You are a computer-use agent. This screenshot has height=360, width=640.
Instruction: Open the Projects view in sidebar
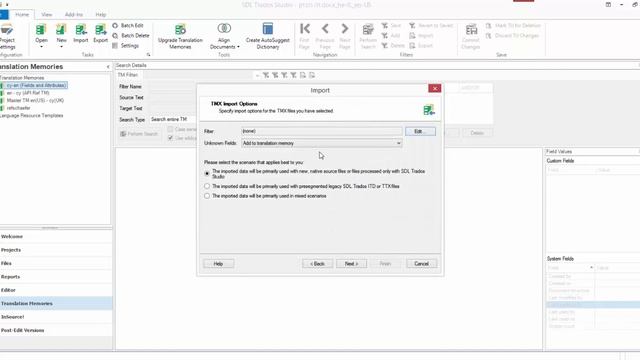click(x=56, y=250)
